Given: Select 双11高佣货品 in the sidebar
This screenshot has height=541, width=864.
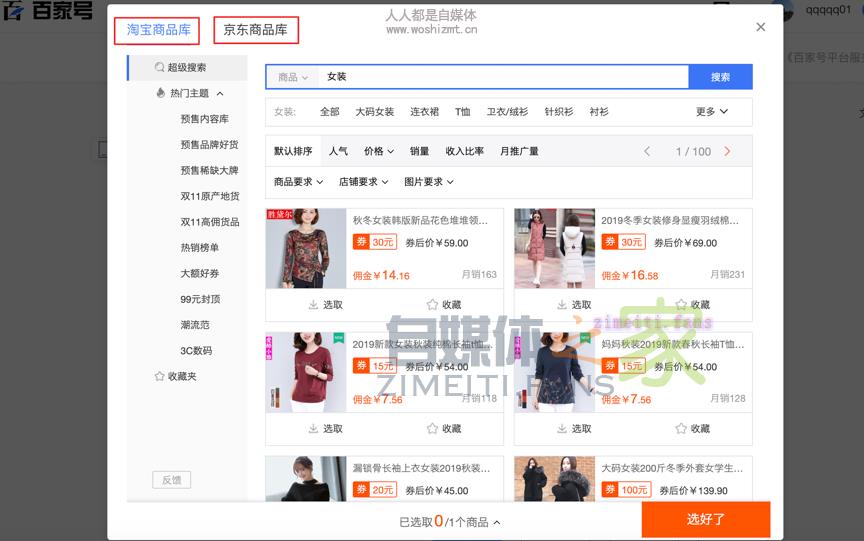Looking at the screenshot, I should 209,222.
